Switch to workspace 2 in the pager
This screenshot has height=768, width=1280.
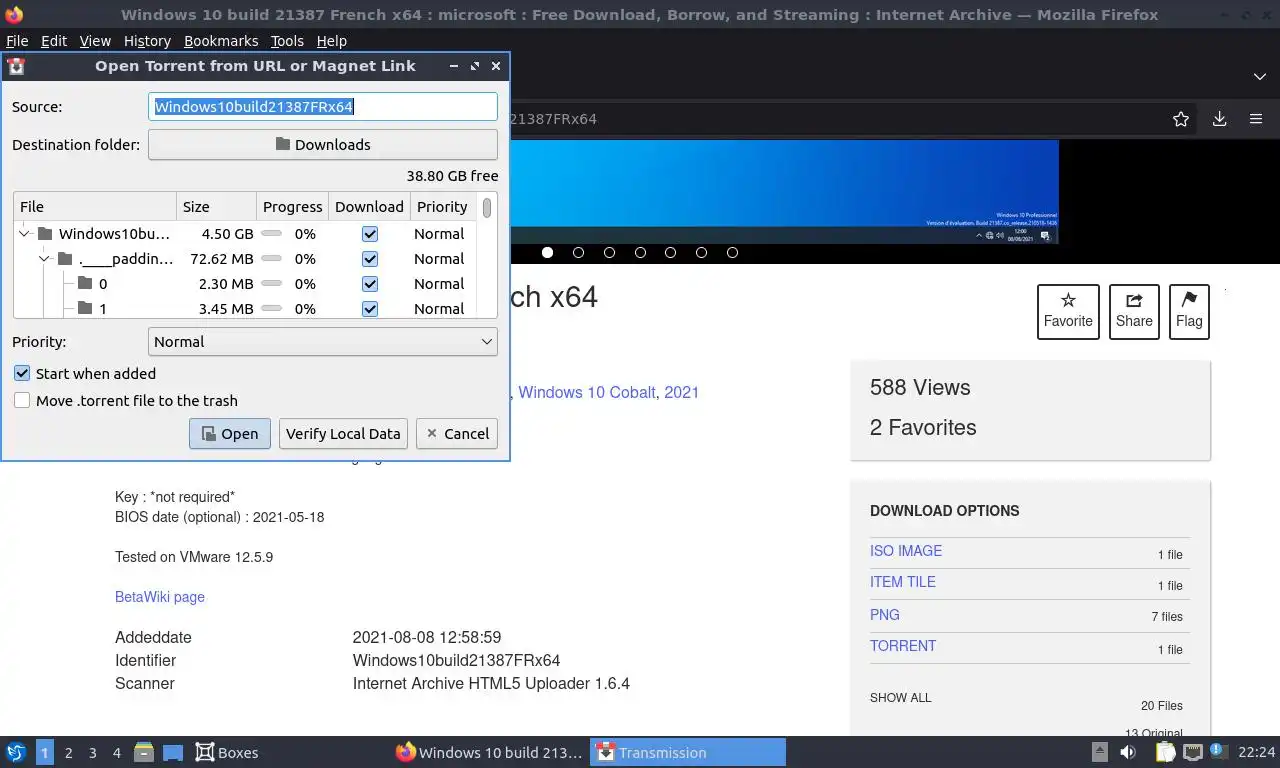(x=69, y=752)
